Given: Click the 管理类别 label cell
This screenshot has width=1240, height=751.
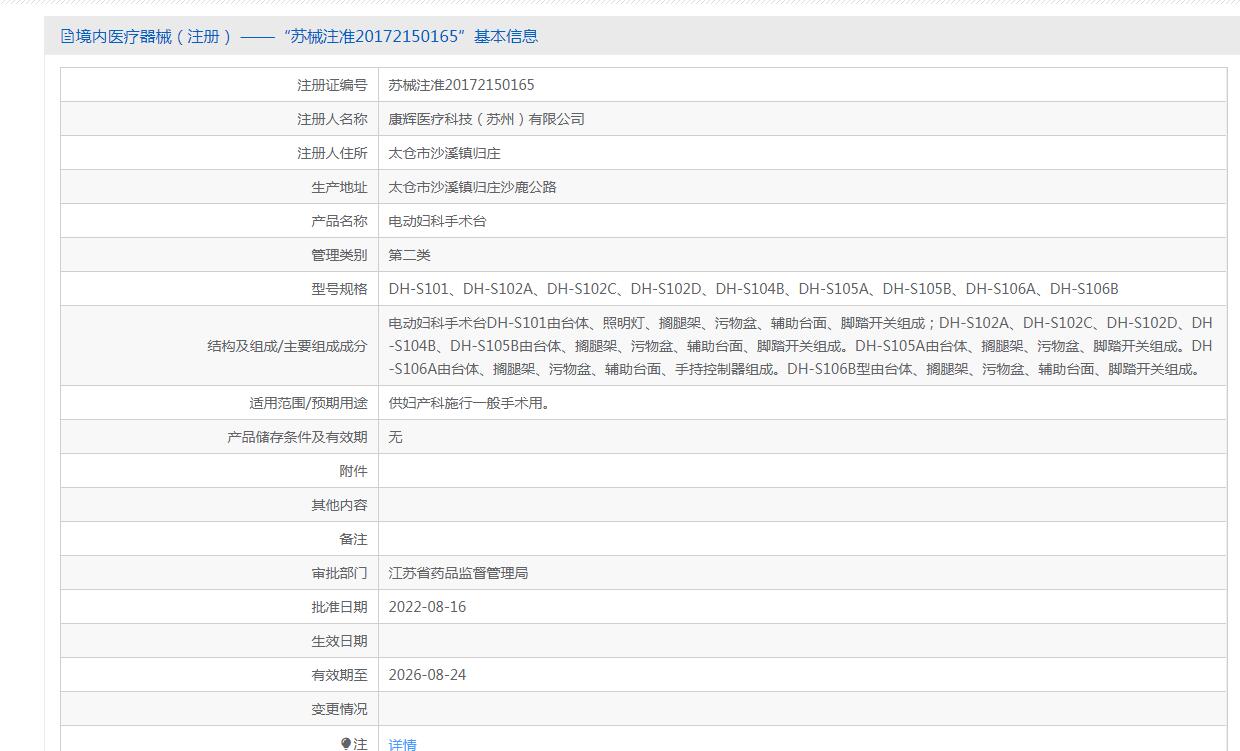Looking at the screenshot, I should [220, 255].
